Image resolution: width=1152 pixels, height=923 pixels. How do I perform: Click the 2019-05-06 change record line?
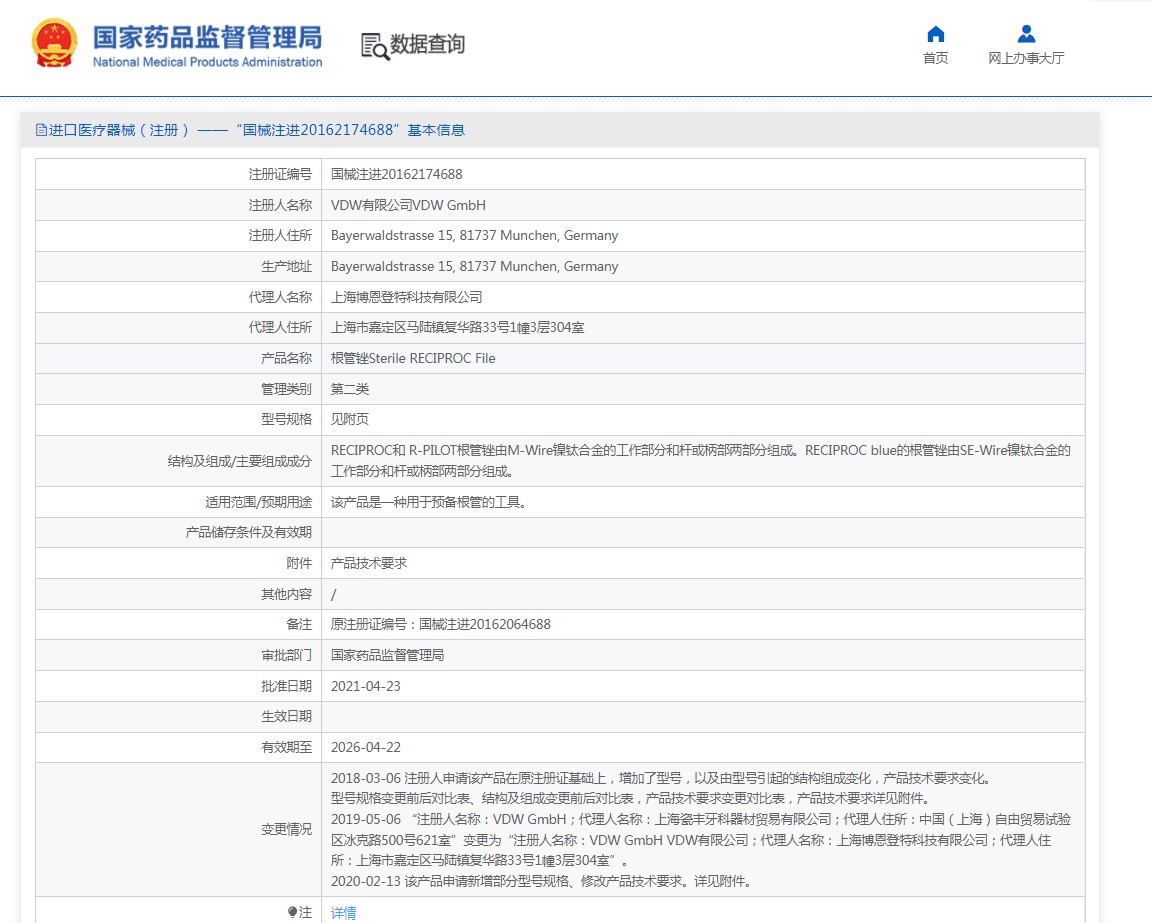pyautogui.click(x=700, y=840)
